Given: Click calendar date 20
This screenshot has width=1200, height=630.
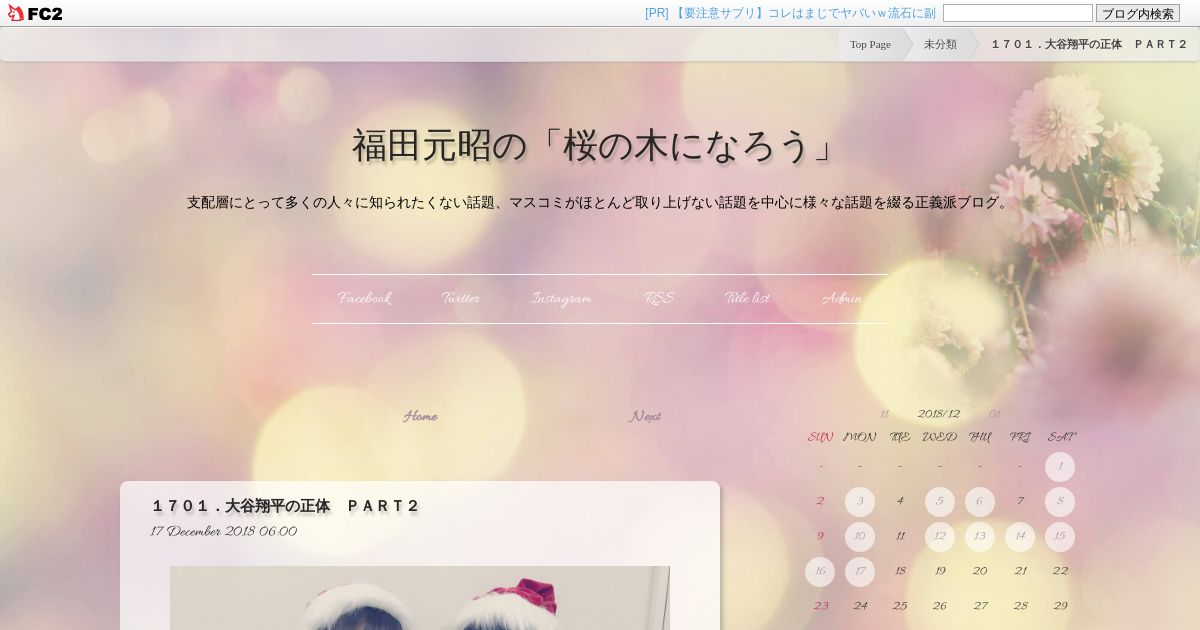Looking at the screenshot, I should point(980,572).
